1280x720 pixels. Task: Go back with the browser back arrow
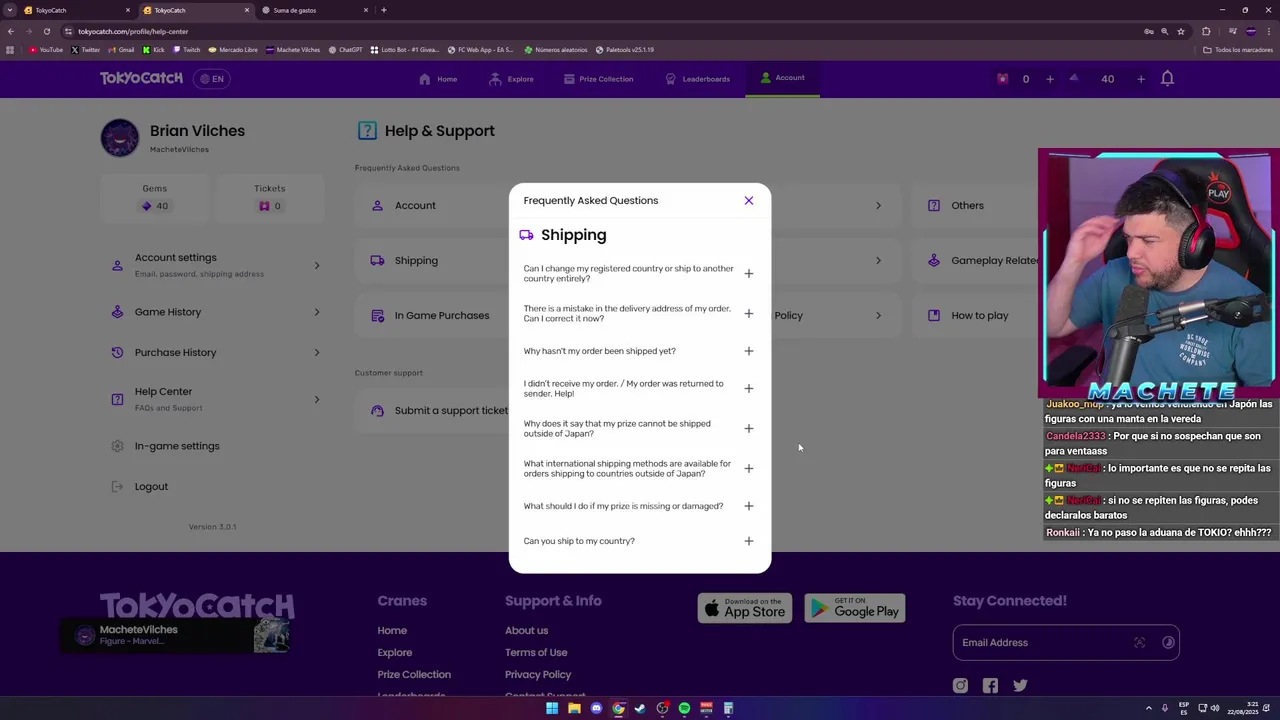10,31
